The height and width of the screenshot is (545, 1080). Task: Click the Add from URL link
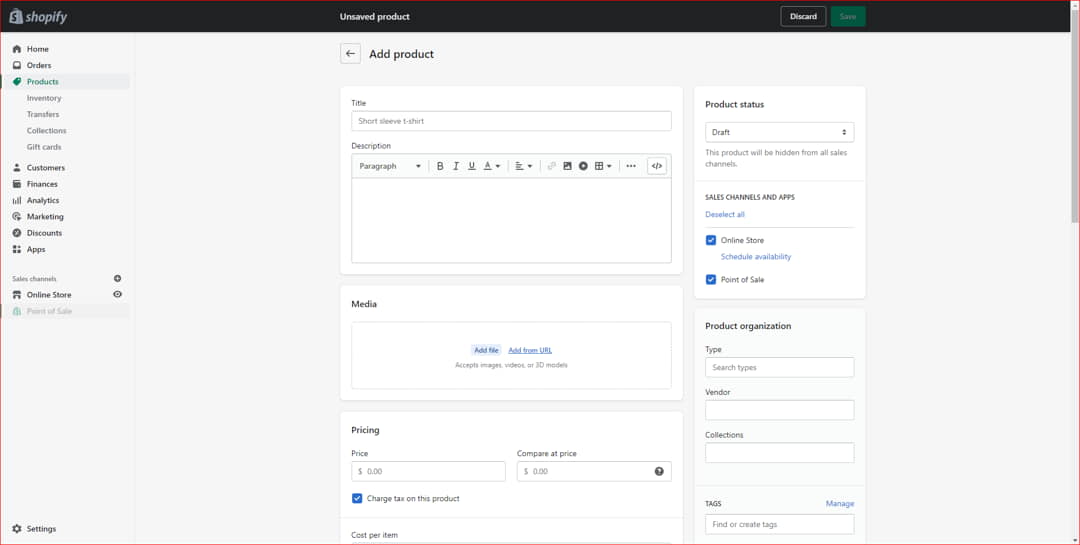[x=530, y=350]
